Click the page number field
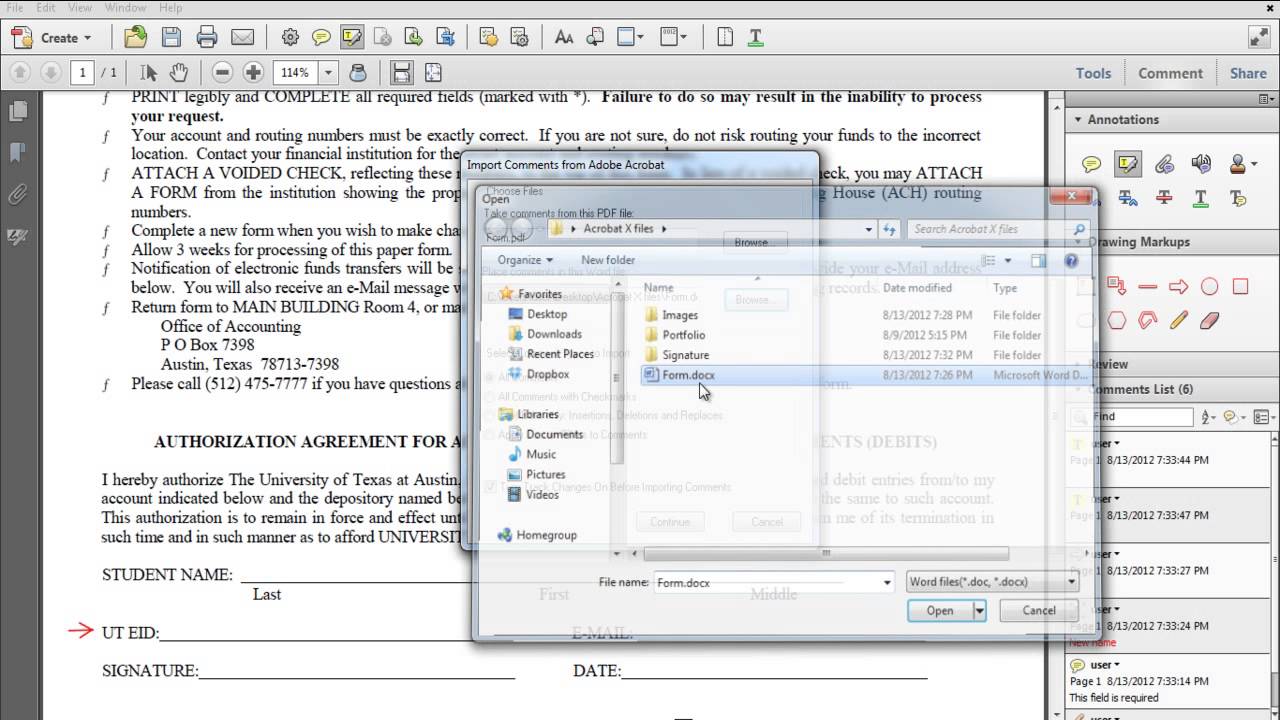 (82, 73)
